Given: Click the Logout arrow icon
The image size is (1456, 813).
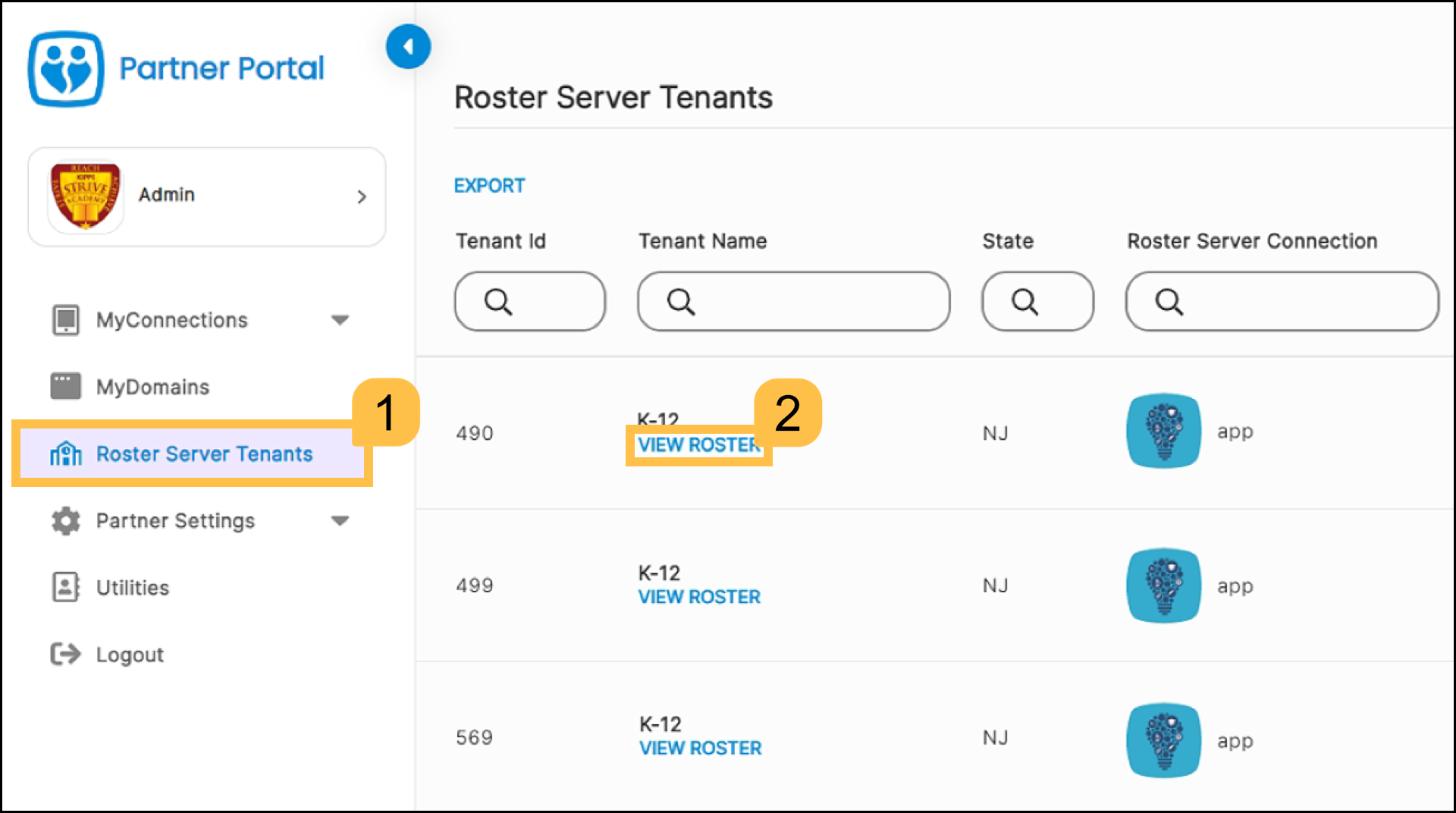Looking at the screenshot, I should [65, 654].
